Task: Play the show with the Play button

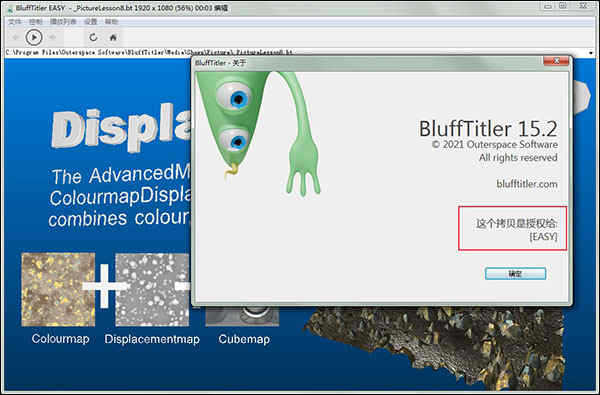Action: [34, 38]
